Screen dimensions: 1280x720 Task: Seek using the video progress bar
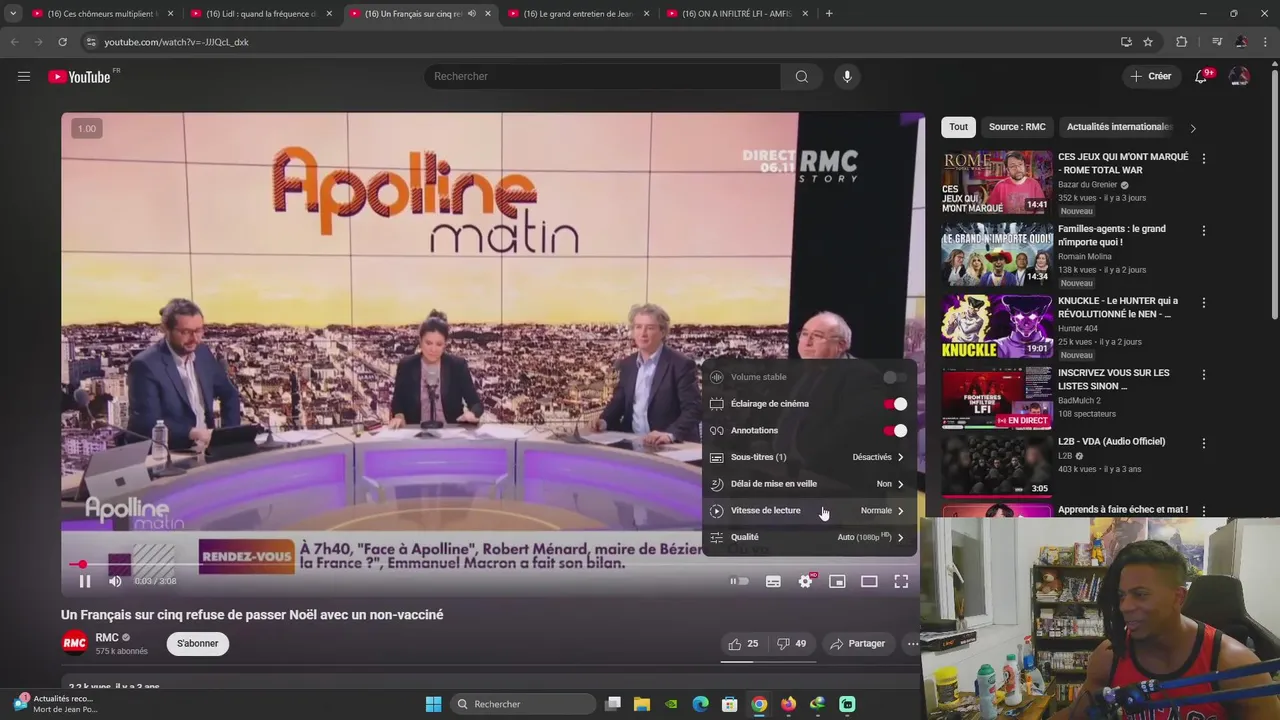[493, 565]
